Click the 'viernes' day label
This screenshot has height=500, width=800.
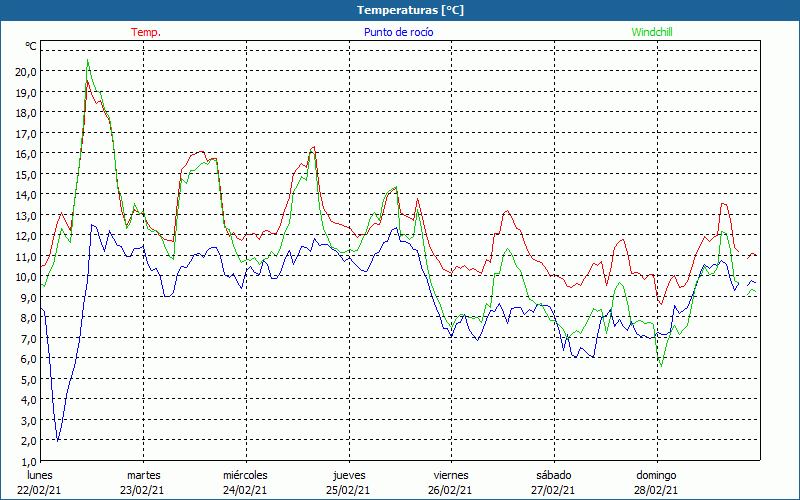[x=451, y=475]
